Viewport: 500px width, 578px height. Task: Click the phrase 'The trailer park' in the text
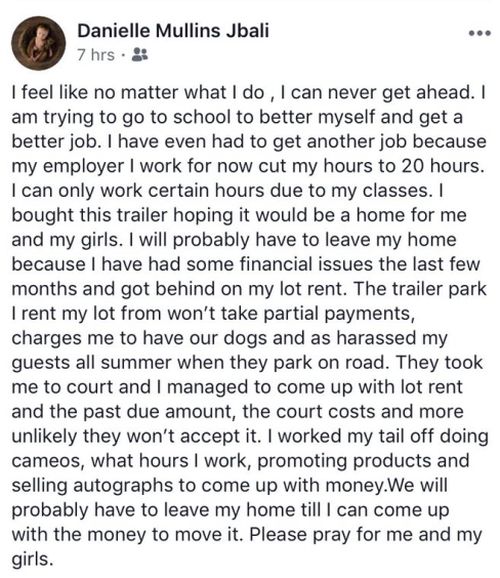pos(420,289)
